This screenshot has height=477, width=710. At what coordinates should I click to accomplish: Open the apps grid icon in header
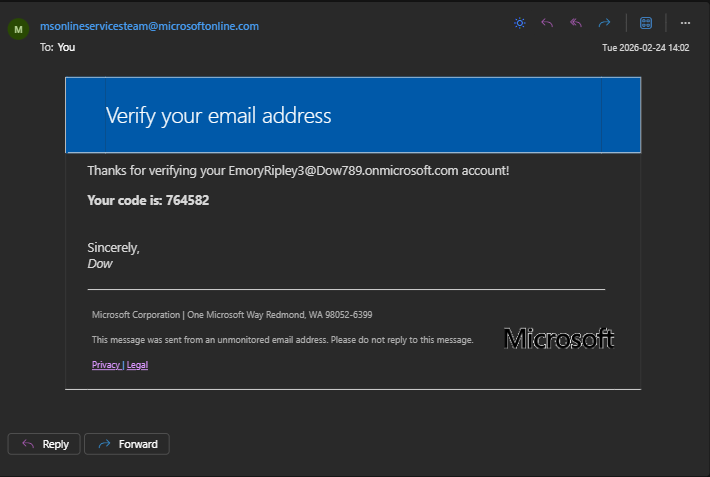pyautogui.click(x=646, y=23)
